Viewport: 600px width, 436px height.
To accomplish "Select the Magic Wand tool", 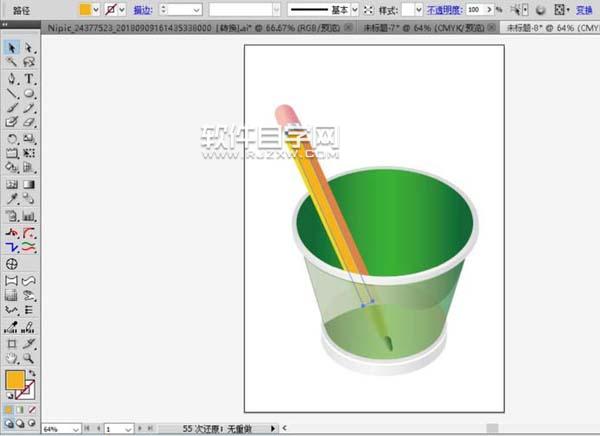I will (x=12, y=62).
